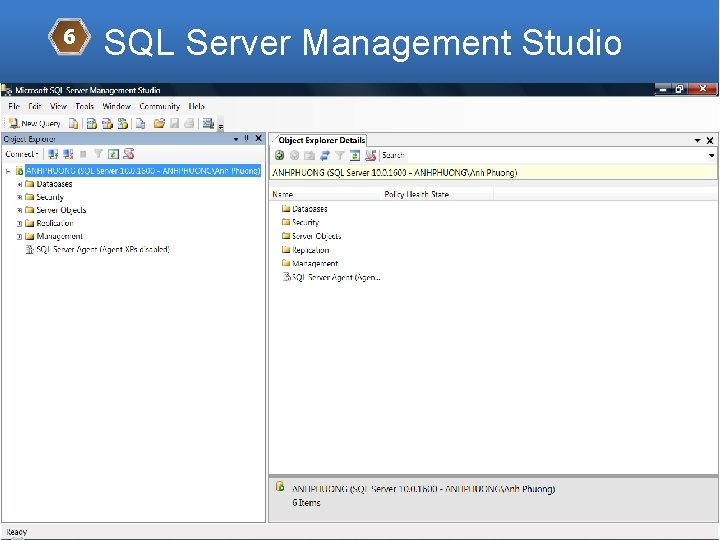Expand the Security node in Object Explorer
This screenshot has width=720, height=540.
click(x=19, y=197)
